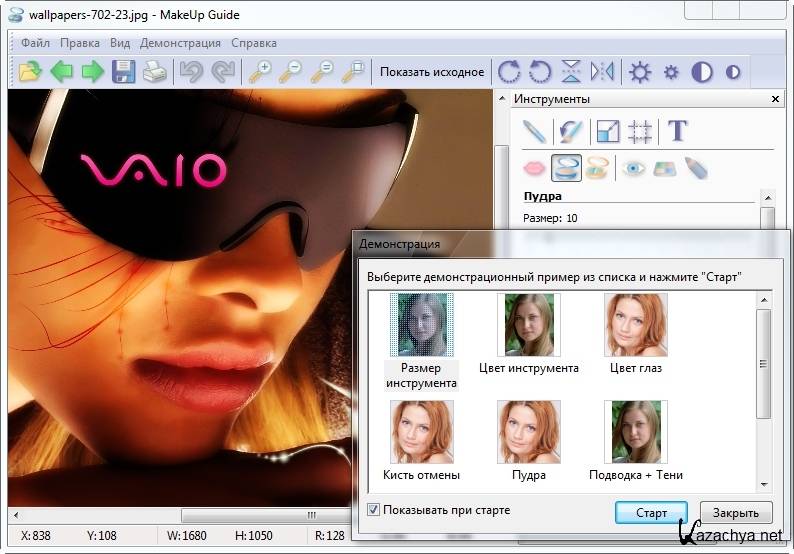
Task: Open the Демонстрация menu
Action: (x=180, y=43)
